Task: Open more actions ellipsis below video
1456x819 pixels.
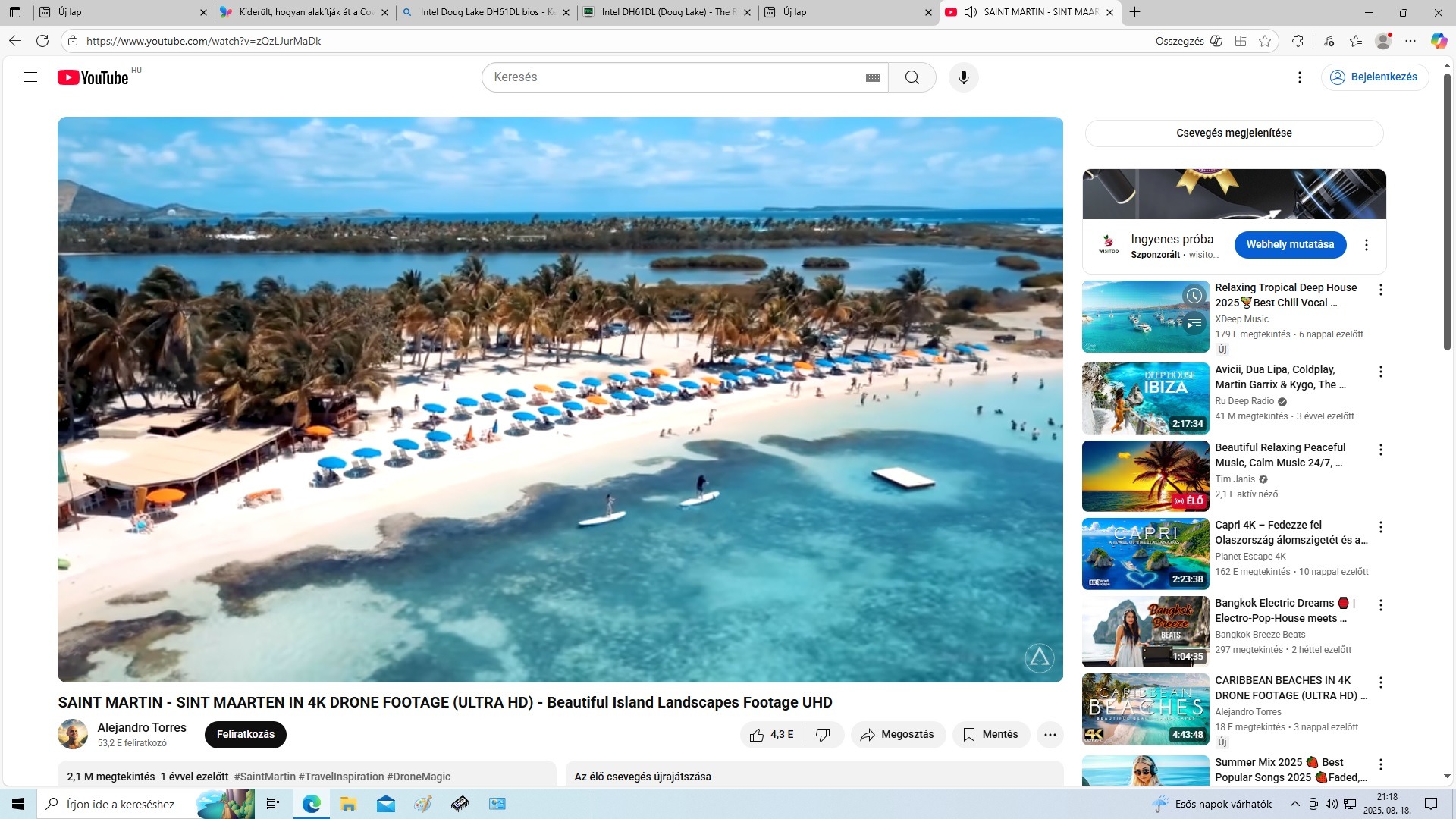Action: pos(1050,734)
